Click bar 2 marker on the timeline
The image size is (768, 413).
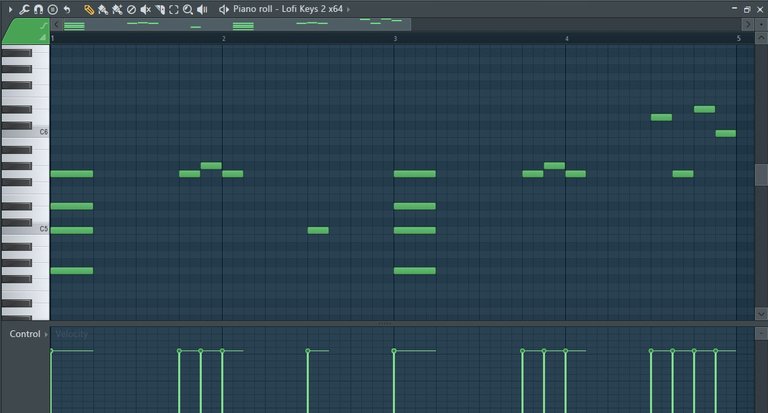(224, 38)
